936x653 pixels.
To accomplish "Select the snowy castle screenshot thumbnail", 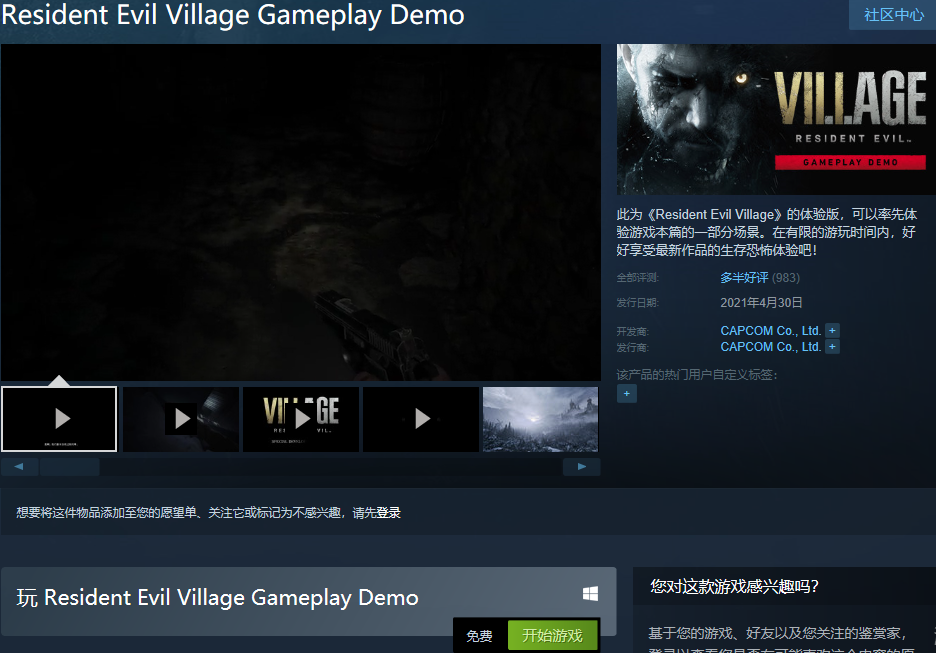I will [540, 419].
